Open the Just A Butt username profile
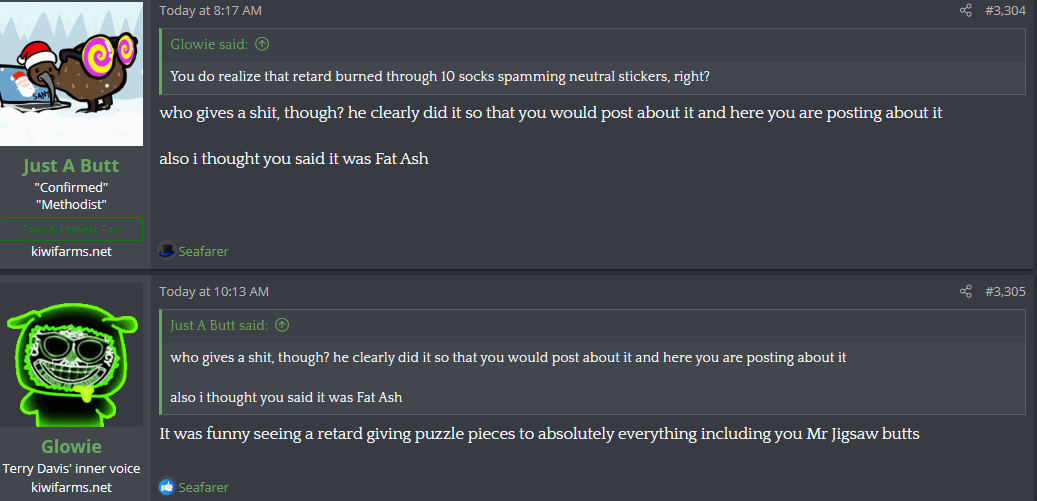1037x501 pixels. pyautogui.click(x=71, y=166)
